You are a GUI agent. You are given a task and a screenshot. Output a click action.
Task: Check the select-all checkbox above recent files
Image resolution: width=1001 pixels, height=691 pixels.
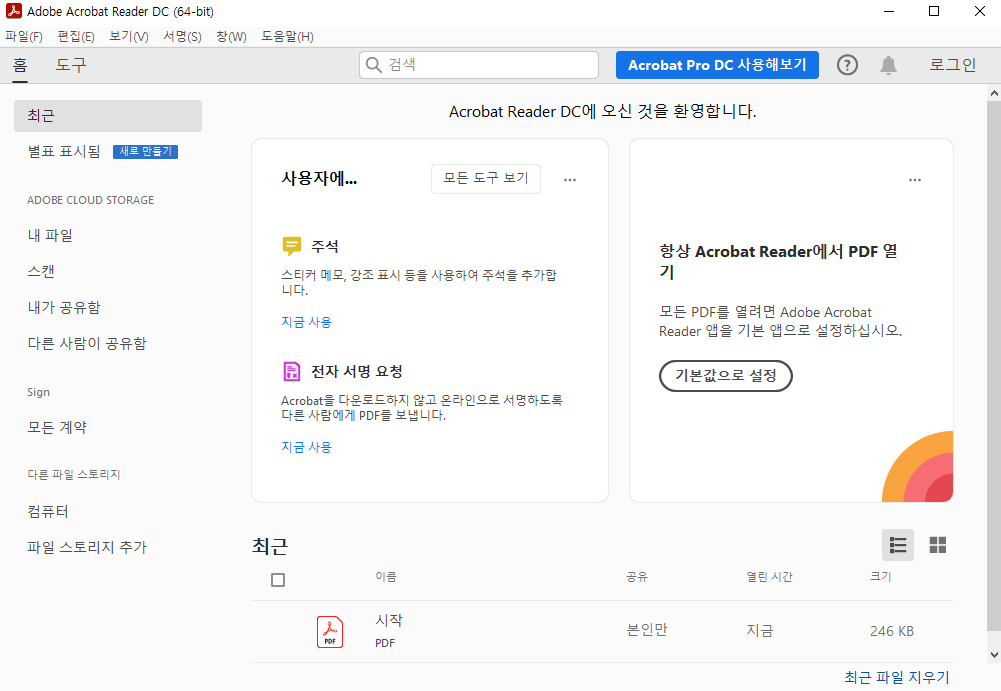tap(277, 579)
